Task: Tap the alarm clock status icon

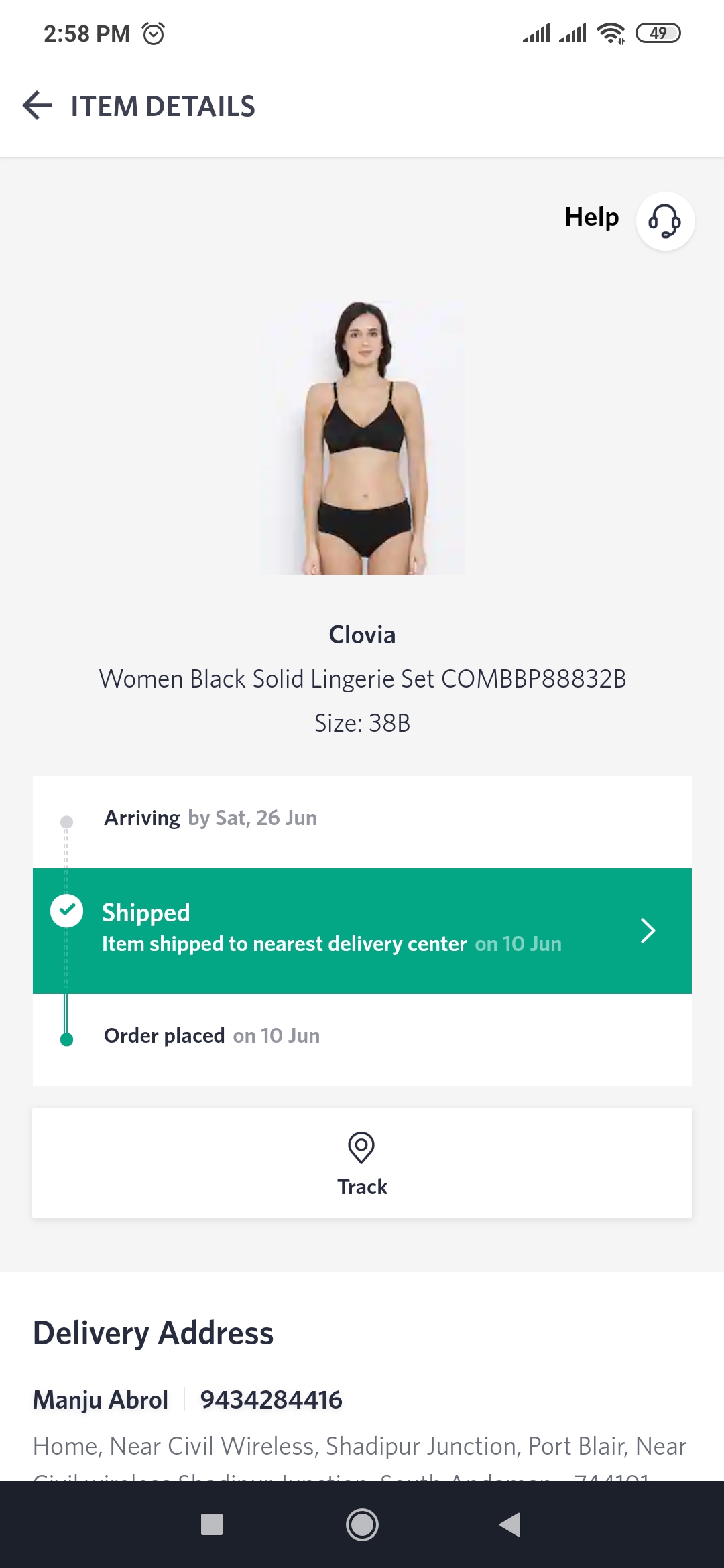Action: 154,34
